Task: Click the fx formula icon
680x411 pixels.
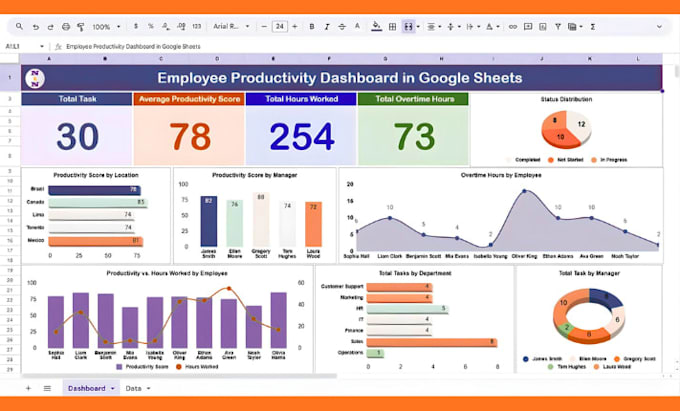Action: pyautogui.click(x=58, y=46)
